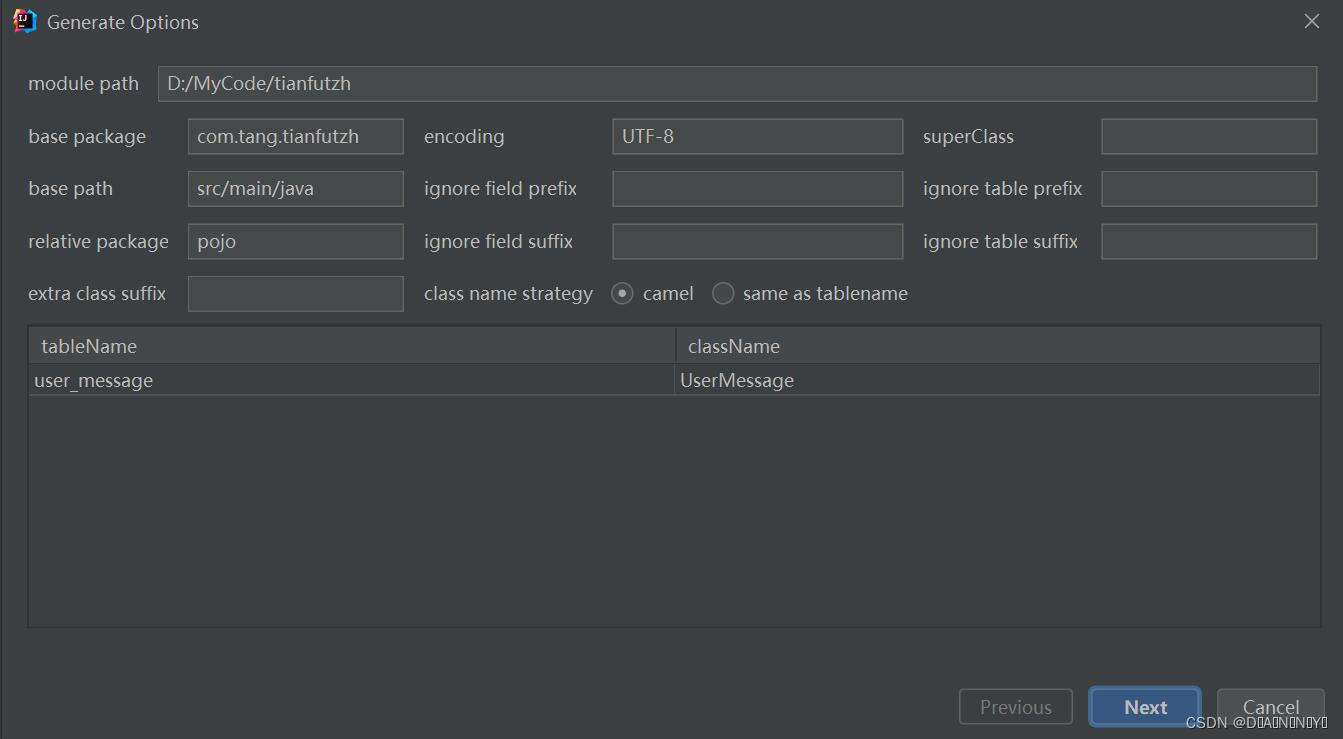The height and width of the screenshot is (739, 1343).
Task: Click the 'ignore field suffix' label
Action: [498, 242]
